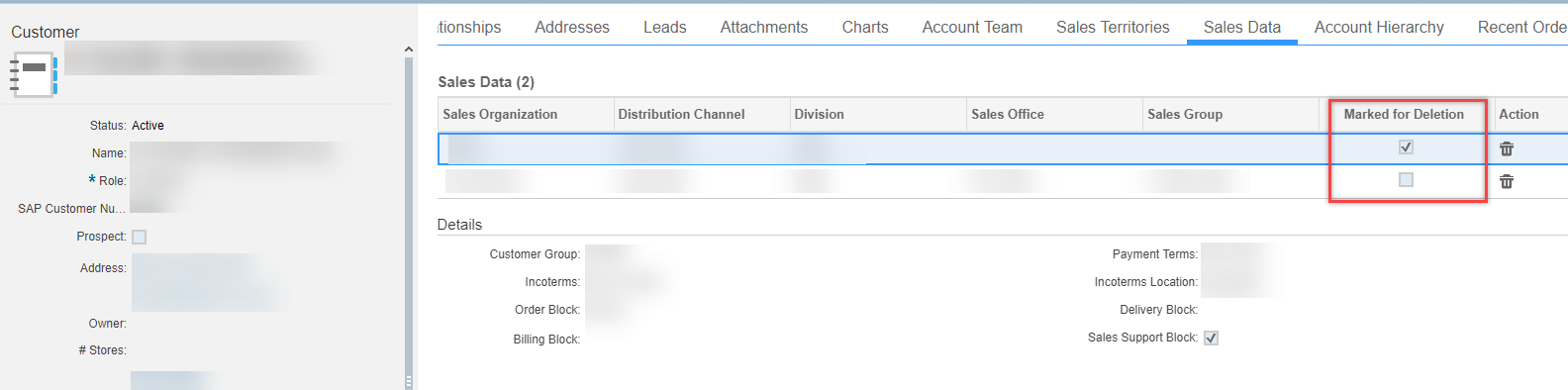Switch to the Charts tab
This screenshot has width=1568, height=390.
tap(865, 27)
